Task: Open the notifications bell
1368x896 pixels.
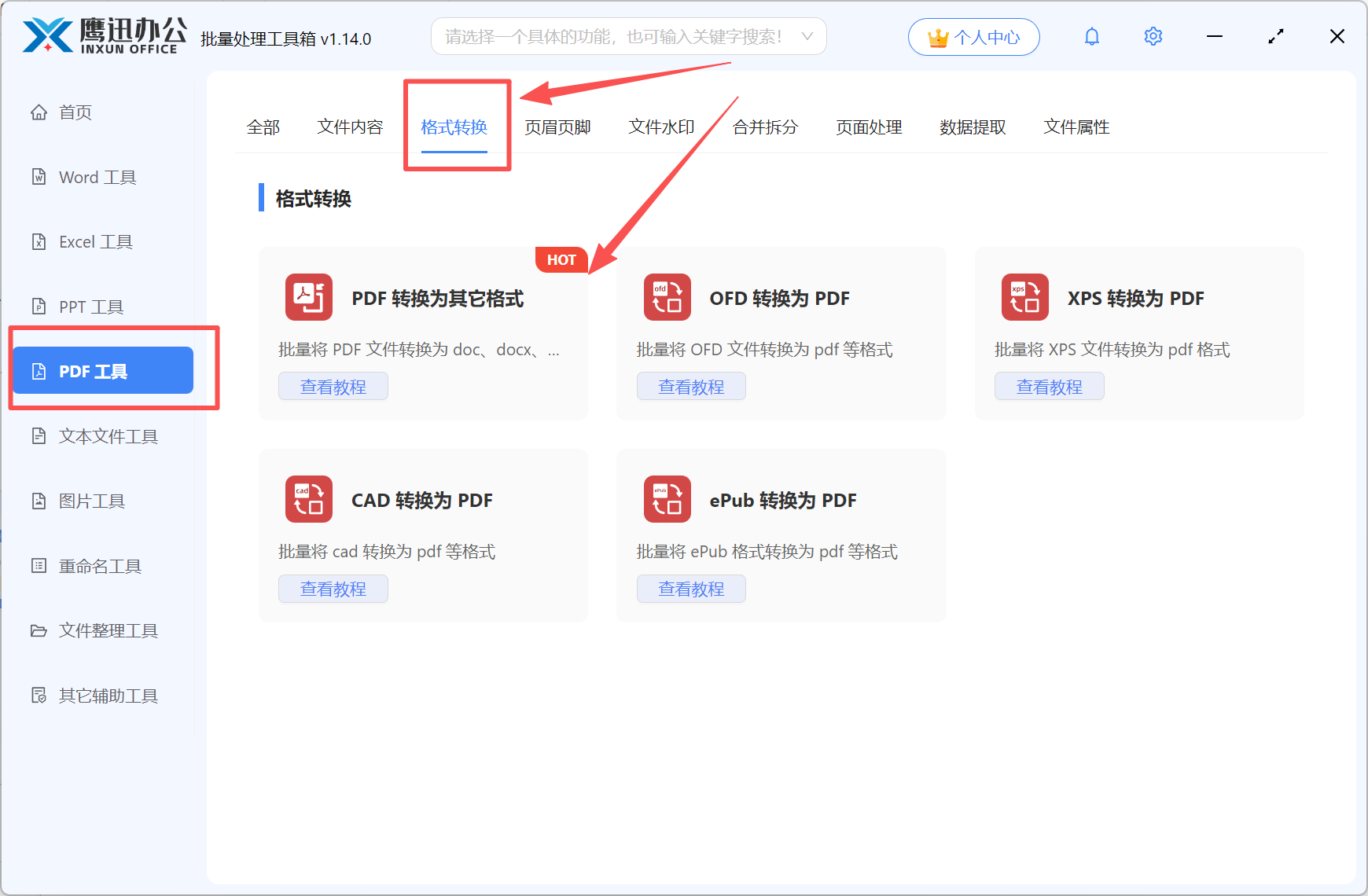Action: 1091,36
